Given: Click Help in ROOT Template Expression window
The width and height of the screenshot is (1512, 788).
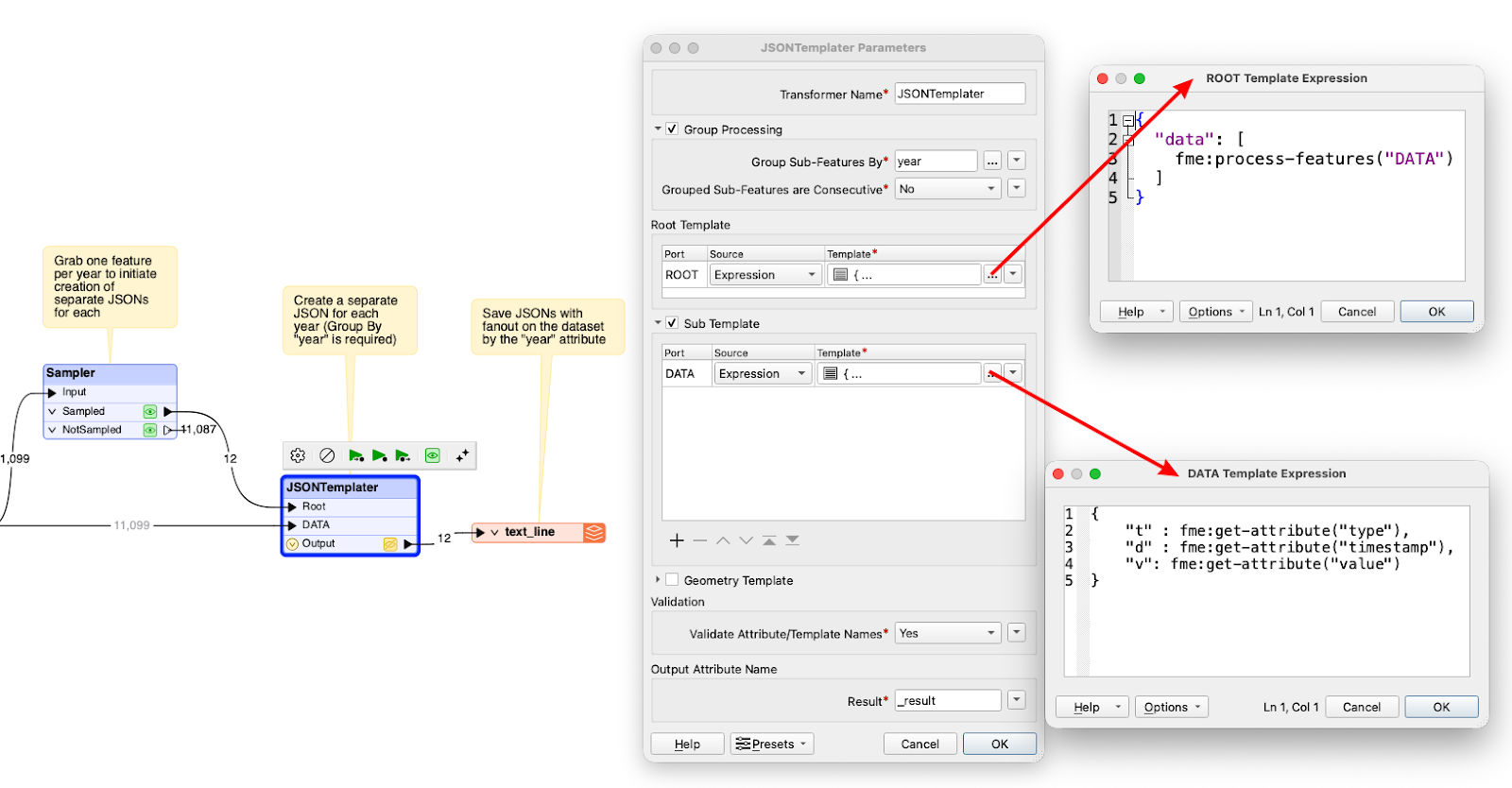Looking at the screenshot, I should pyautogui.click(x=1137, y=312).
